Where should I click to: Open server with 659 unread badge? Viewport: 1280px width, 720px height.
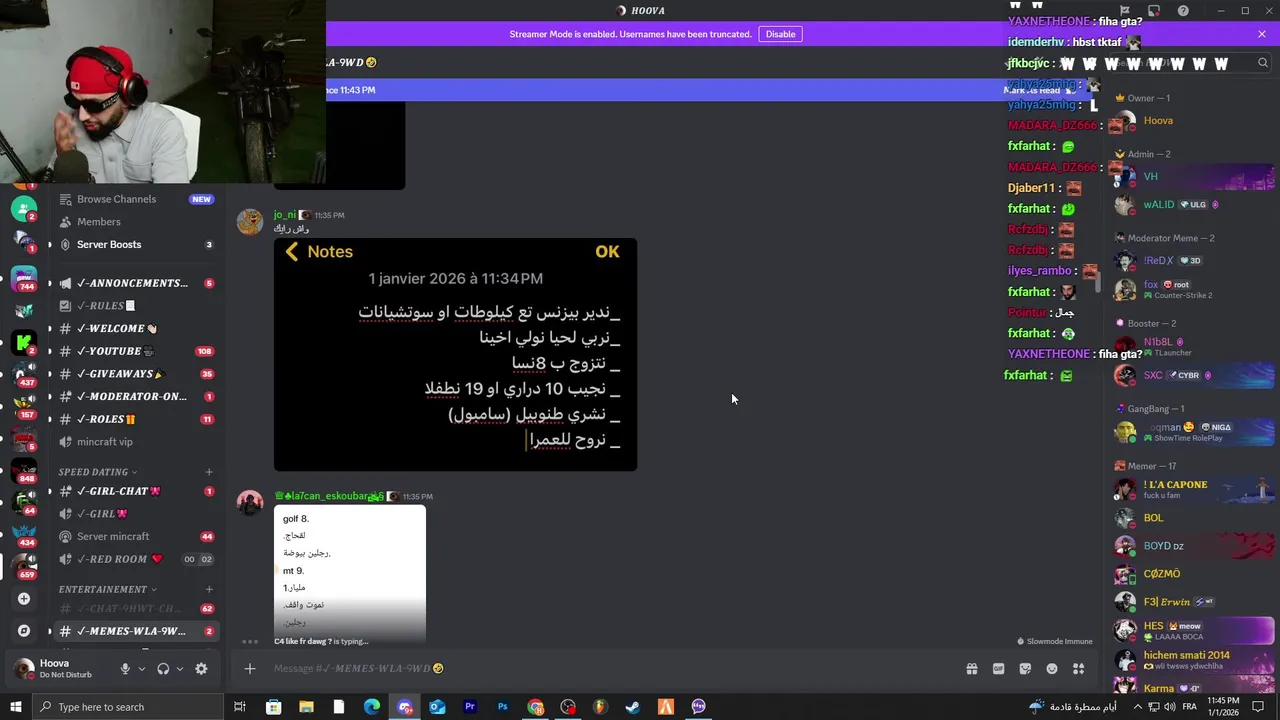click(24, 566)
